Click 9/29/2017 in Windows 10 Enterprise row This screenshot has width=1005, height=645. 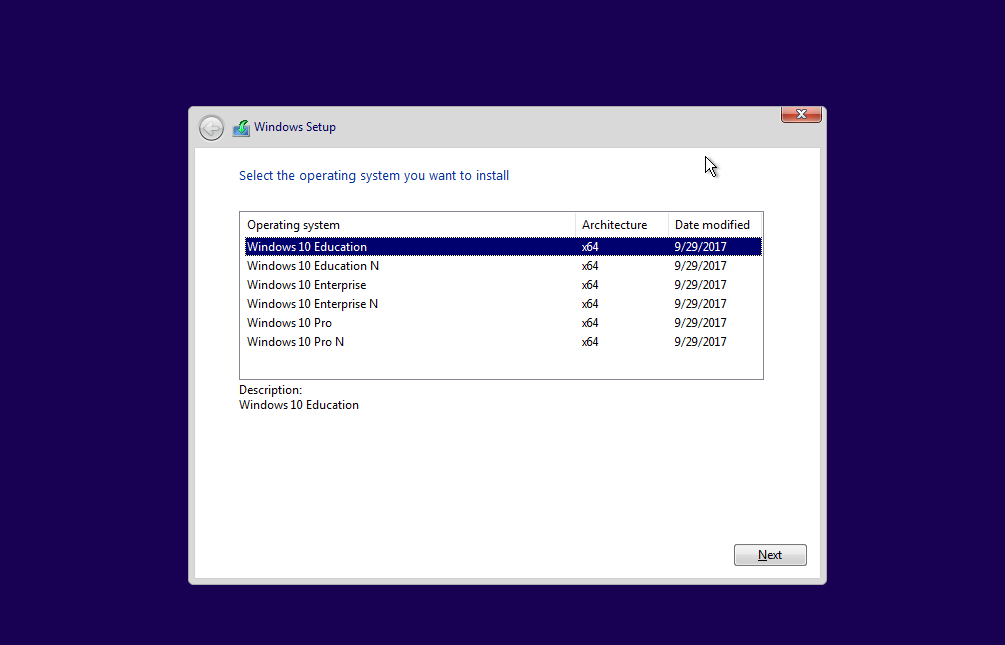[x=700, y=285]
